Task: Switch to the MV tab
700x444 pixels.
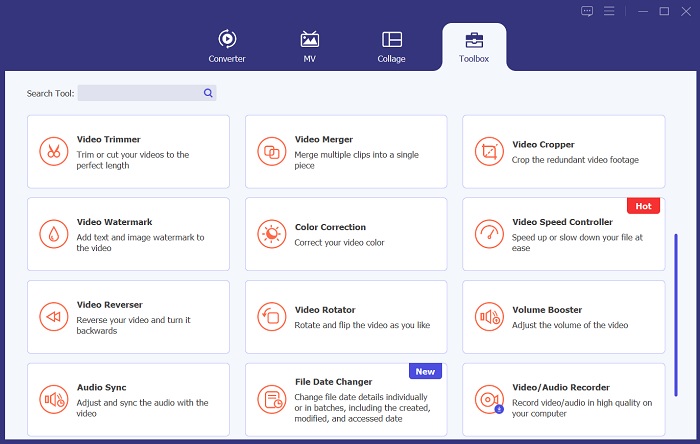Action: click(310, 46)
